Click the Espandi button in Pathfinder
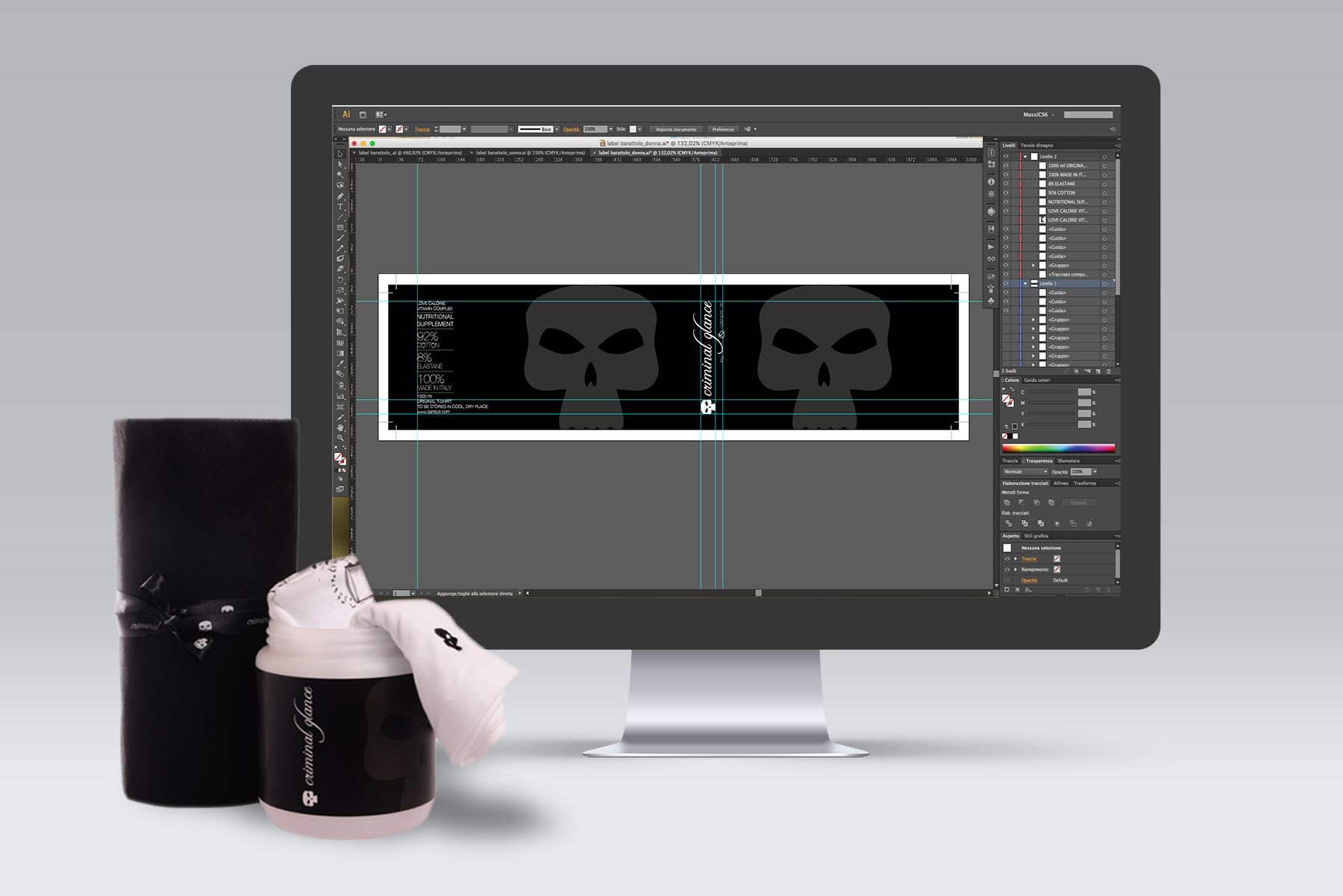The height and width of the screenshot is (896, 1343). click(1079, 503)
